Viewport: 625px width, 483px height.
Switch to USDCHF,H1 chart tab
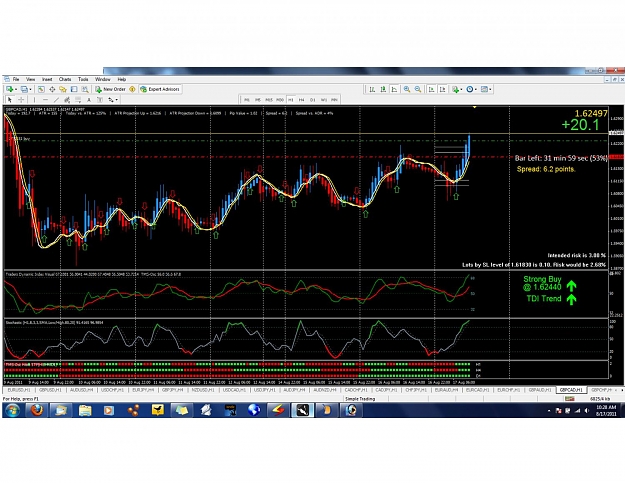pos(112,390)
